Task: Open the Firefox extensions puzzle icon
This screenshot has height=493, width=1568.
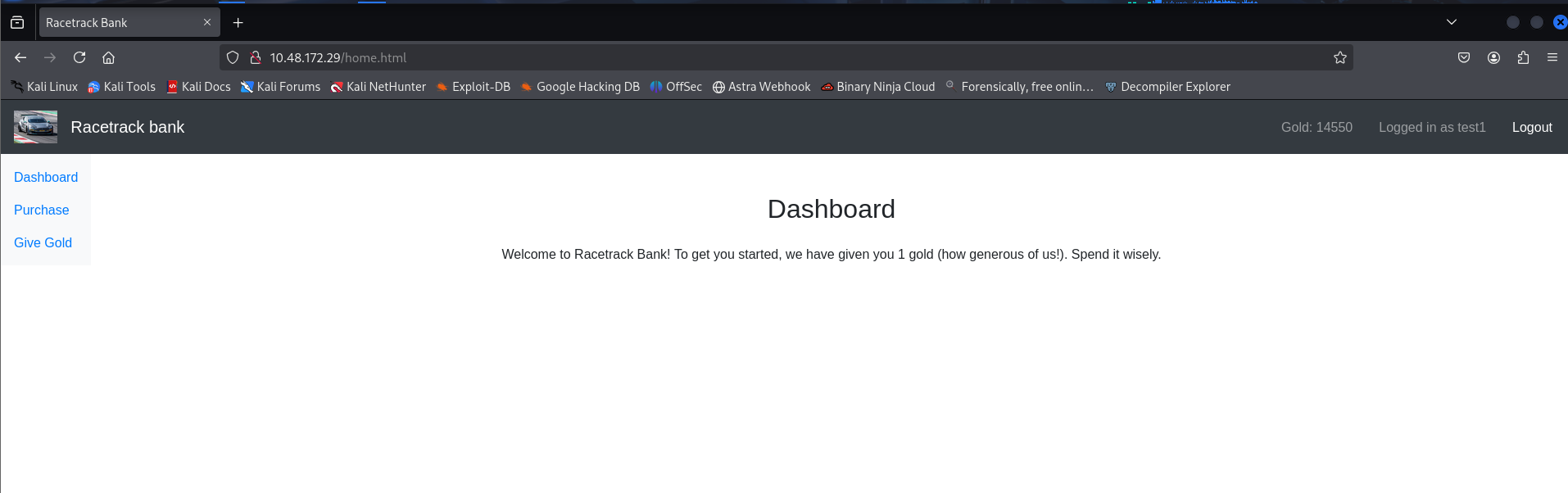Action: pyautogui.click(x=1523, y=57)
